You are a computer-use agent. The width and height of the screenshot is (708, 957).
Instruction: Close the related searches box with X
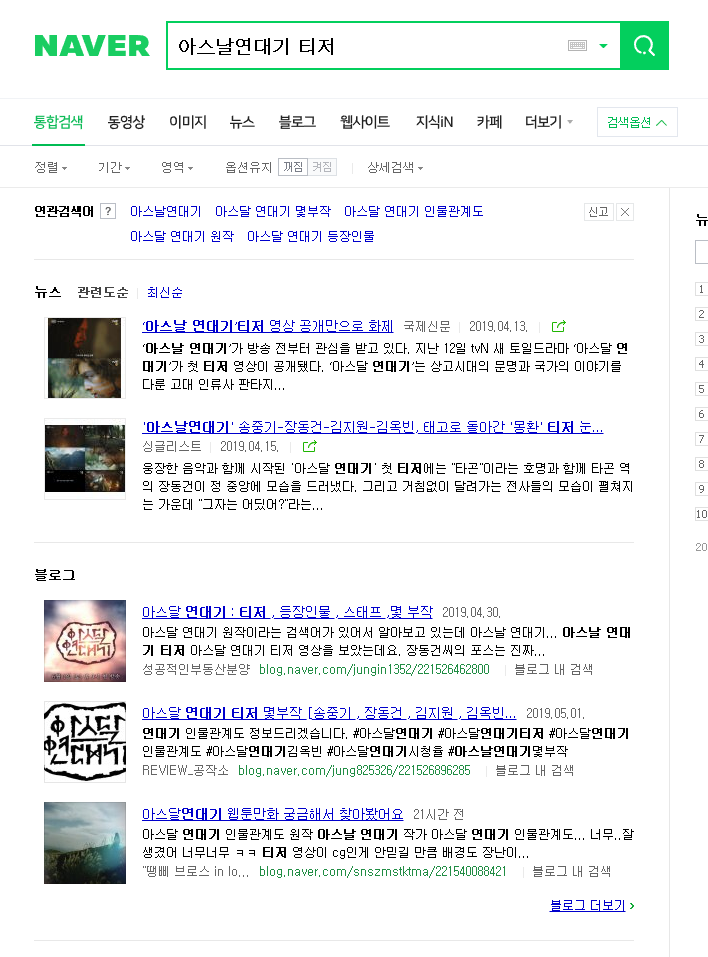pos(624,212)
